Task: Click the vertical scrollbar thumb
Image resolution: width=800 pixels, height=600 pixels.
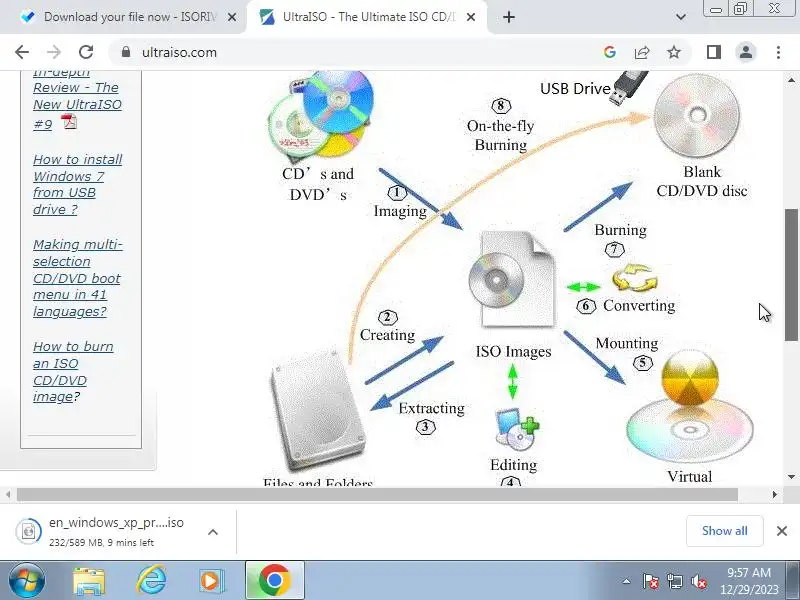Action: [x=791, y=274]
